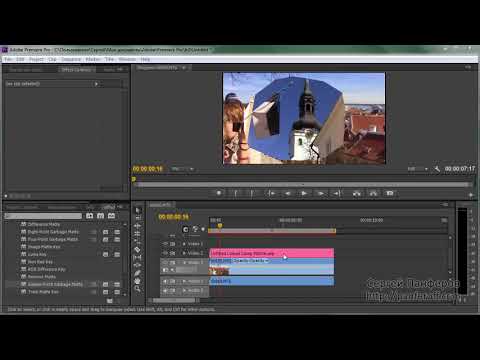Expand the Audio 2 track
Image resolution: width=480 pixels, height=360 pixels.
point(184,291)
